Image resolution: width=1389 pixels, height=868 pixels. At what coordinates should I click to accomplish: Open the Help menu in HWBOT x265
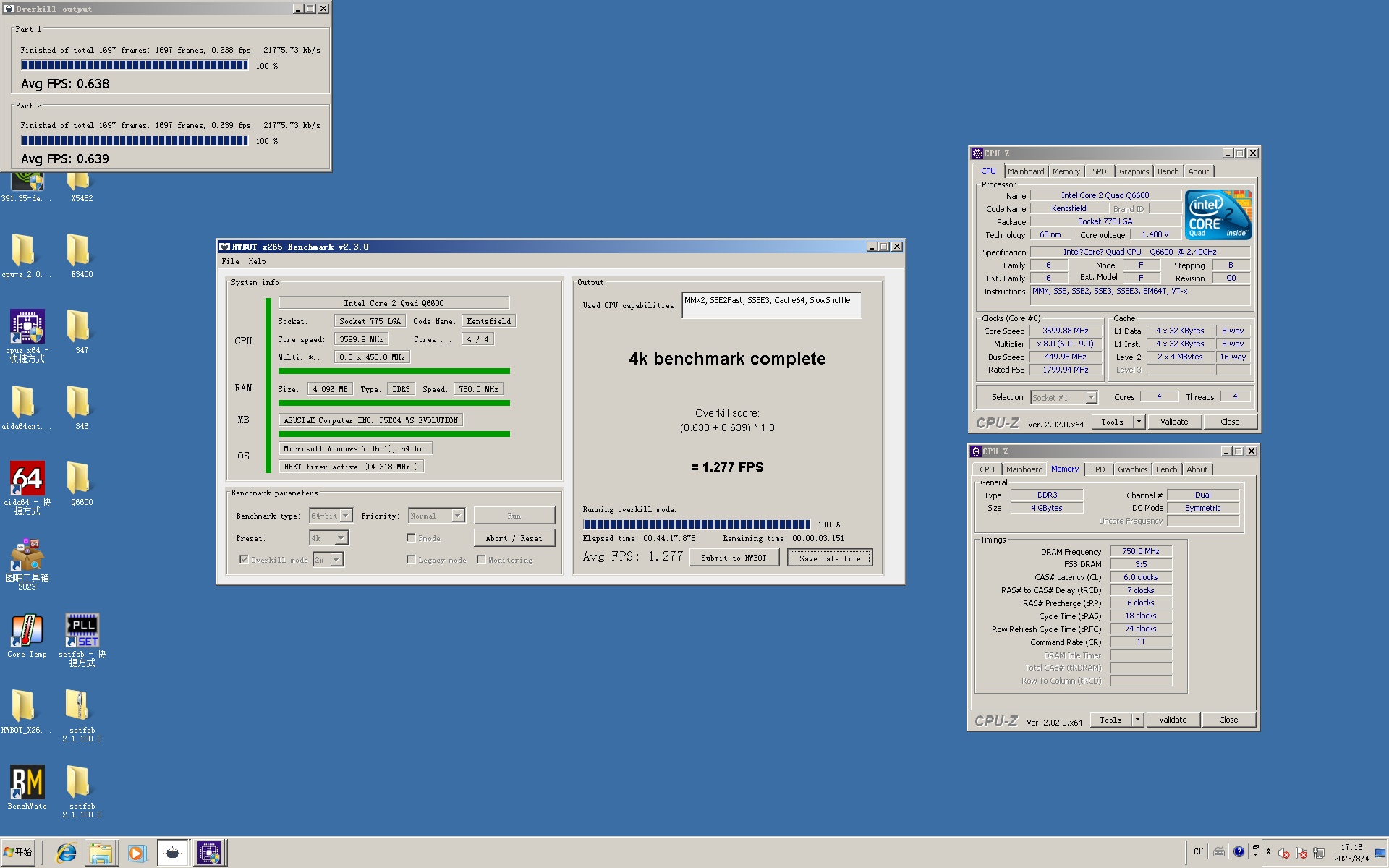point(257,261)
